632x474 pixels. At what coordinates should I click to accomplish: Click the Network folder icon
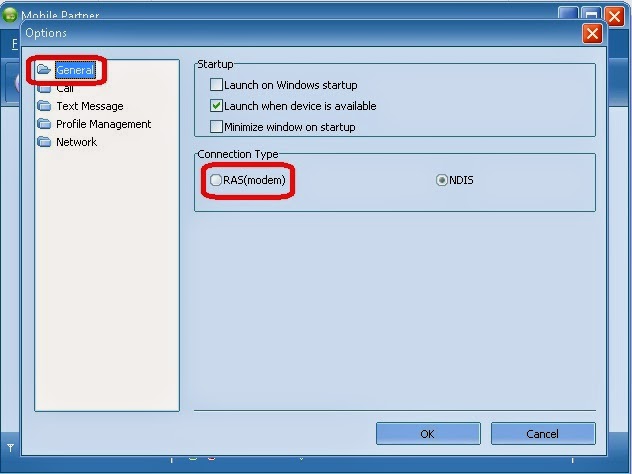click(44, 142)
